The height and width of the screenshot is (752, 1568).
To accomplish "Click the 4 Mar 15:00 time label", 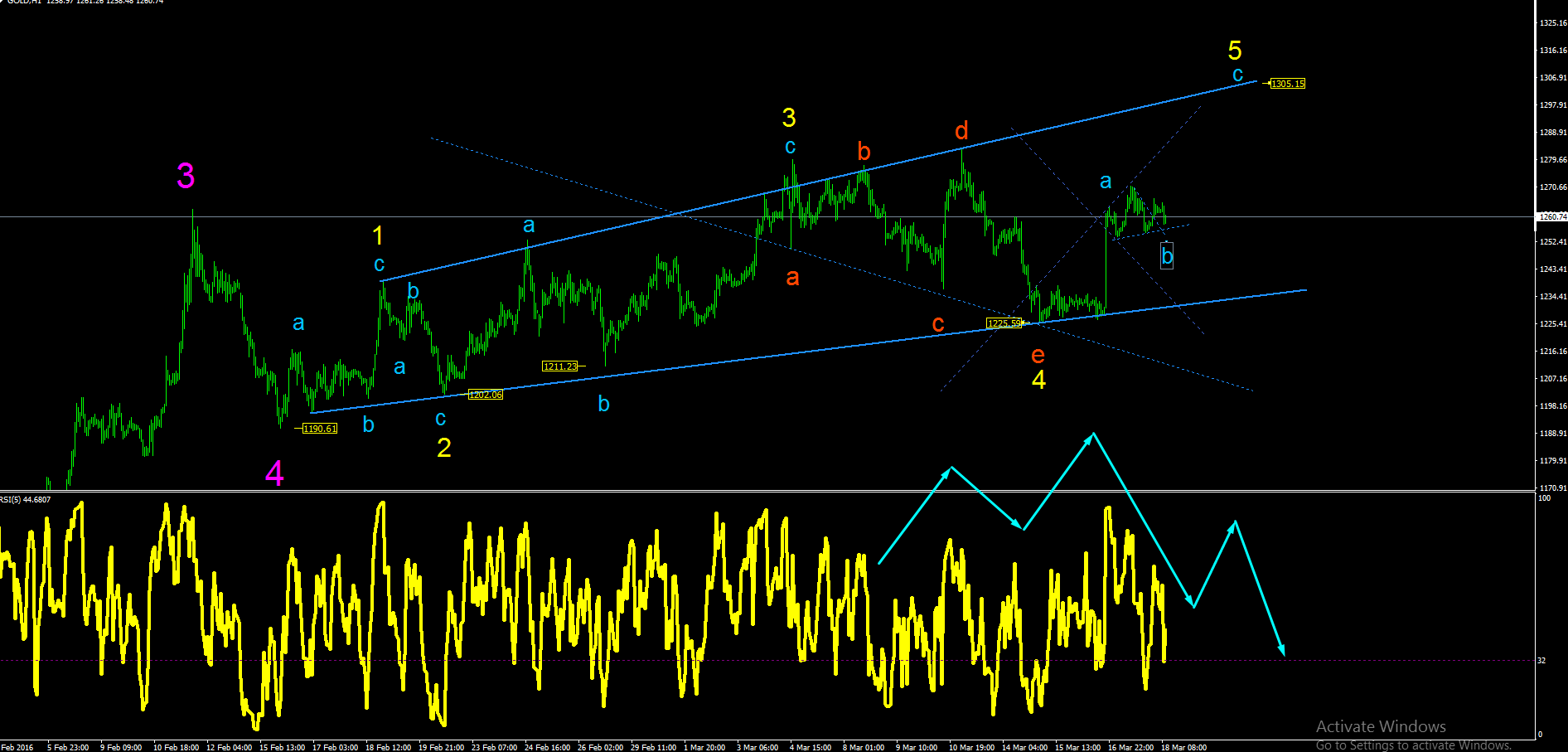I will point(811,748).
